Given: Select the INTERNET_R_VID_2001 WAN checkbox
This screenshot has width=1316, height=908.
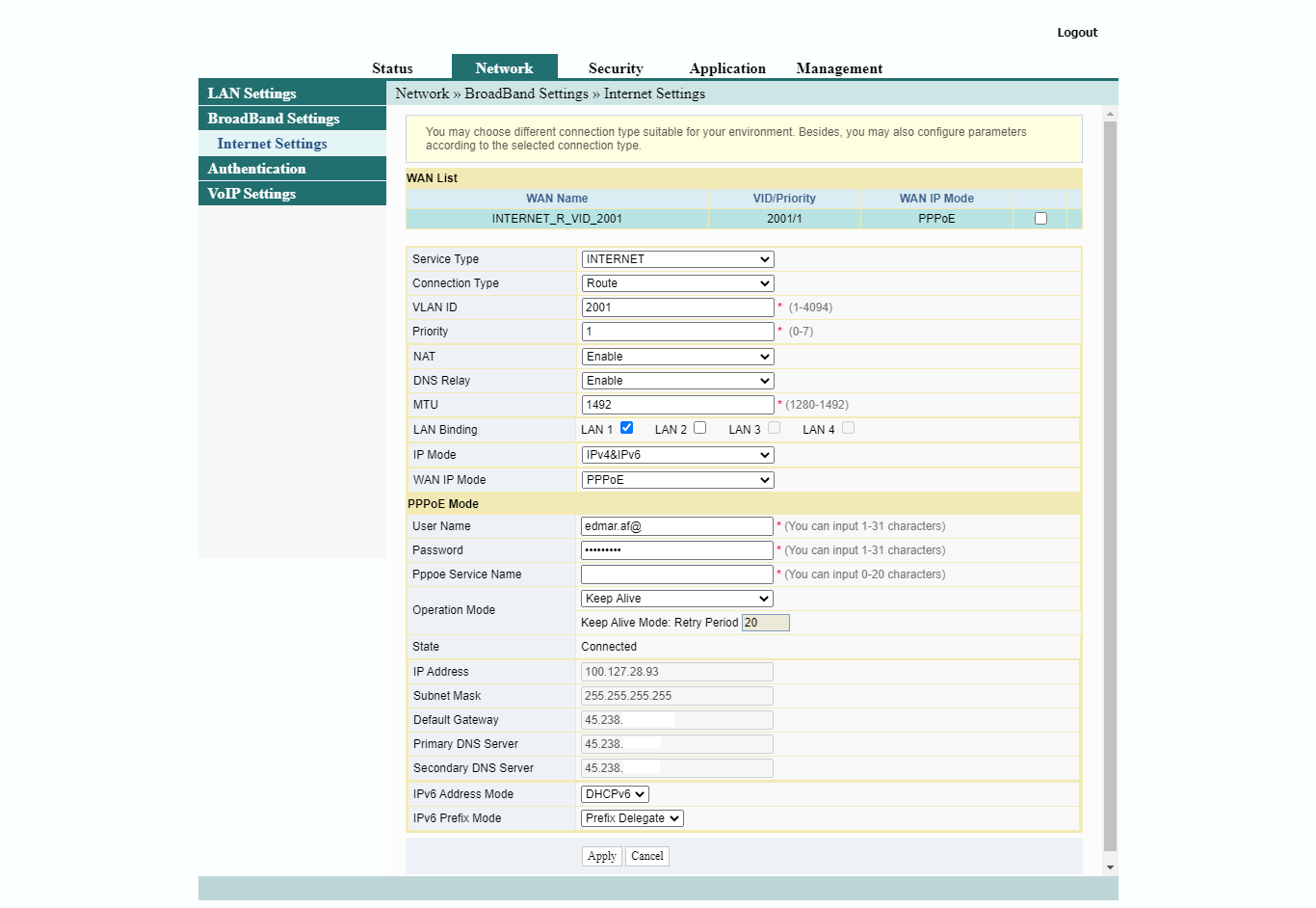Looking at the screenshot, I should point(1040,219).
